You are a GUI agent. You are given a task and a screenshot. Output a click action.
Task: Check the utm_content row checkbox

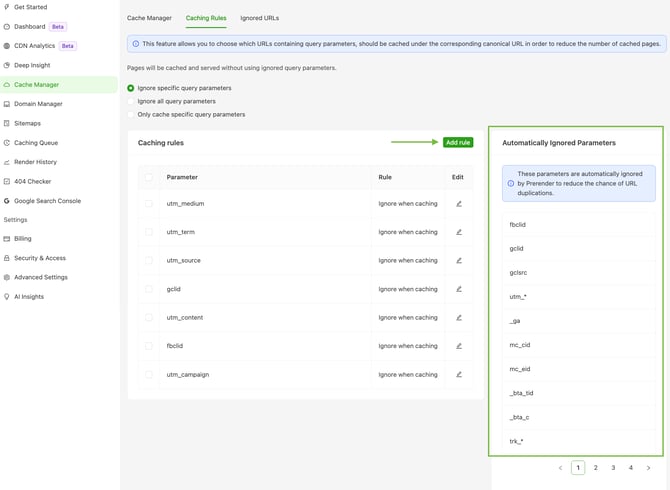(149, 317)
